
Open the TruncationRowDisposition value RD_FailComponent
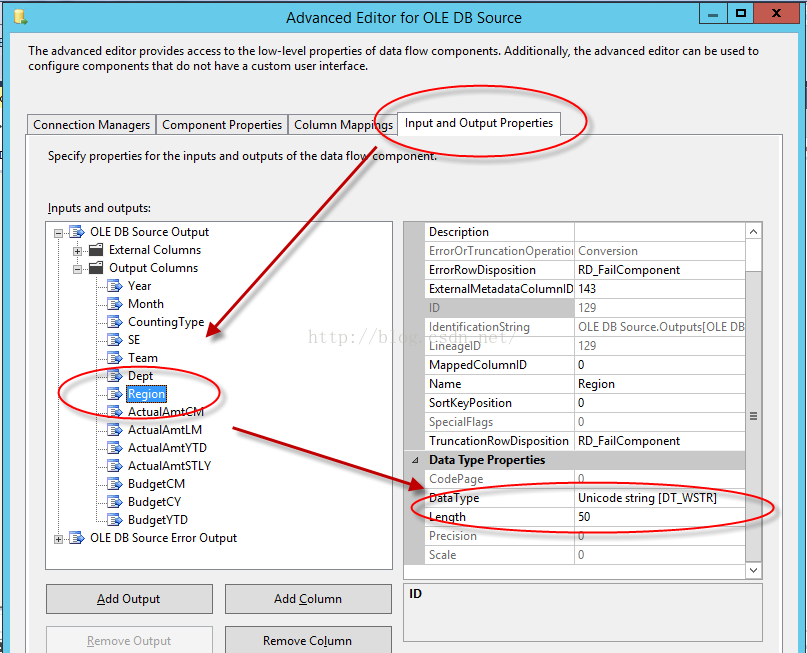tap(660, 441)
